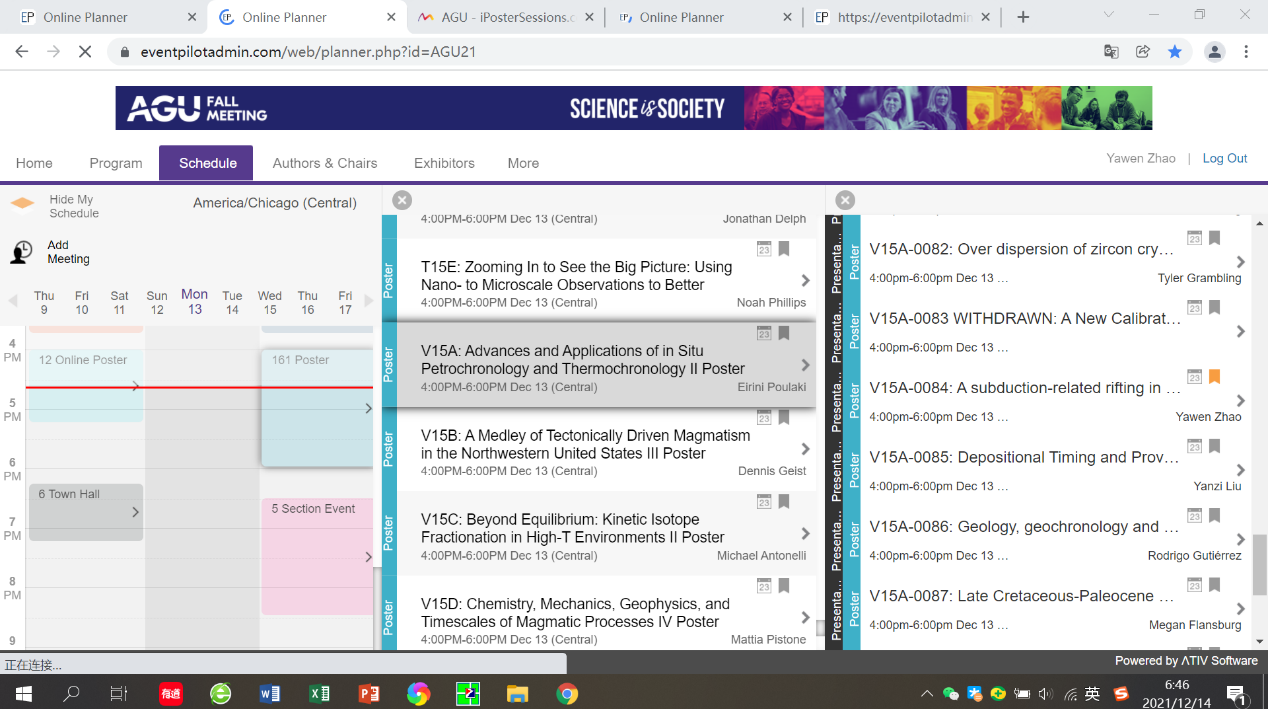Viewport: 1268px width, 709px height.
Task: Toggle bookmark for T15E Zooming In session
Action: (x=784, y=249)
